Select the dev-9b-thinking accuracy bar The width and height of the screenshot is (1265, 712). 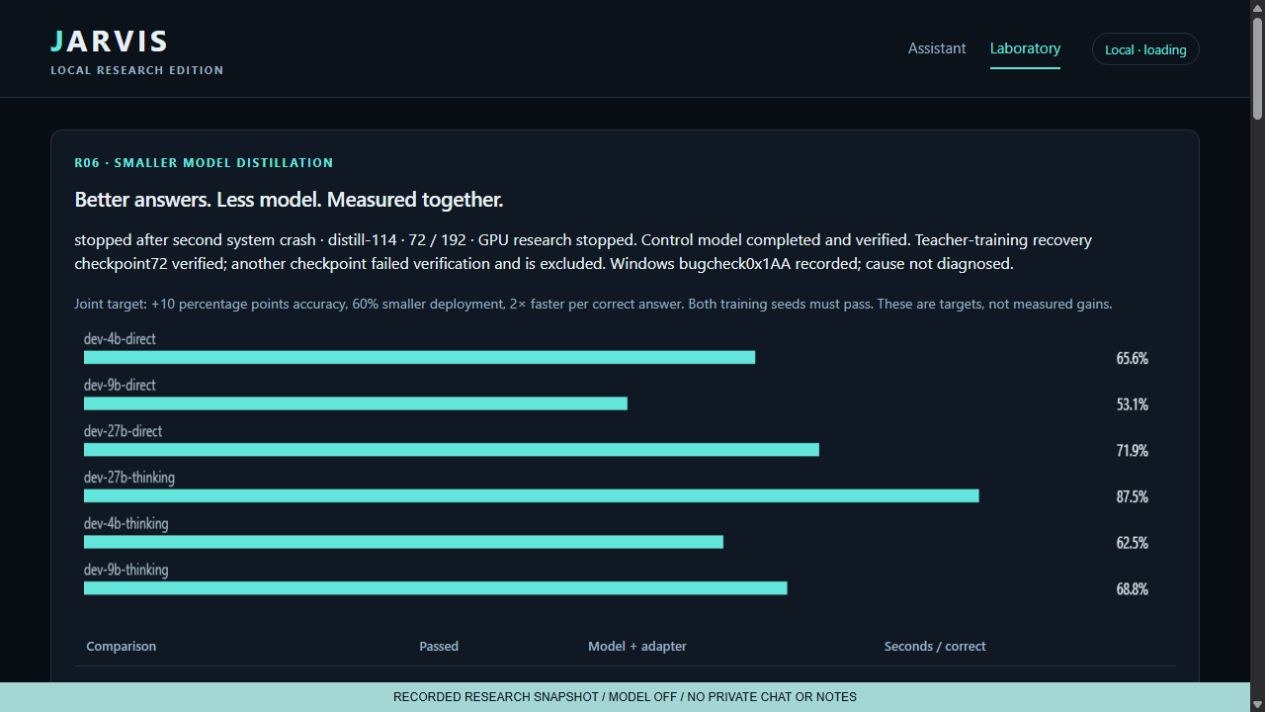(435, 587)
